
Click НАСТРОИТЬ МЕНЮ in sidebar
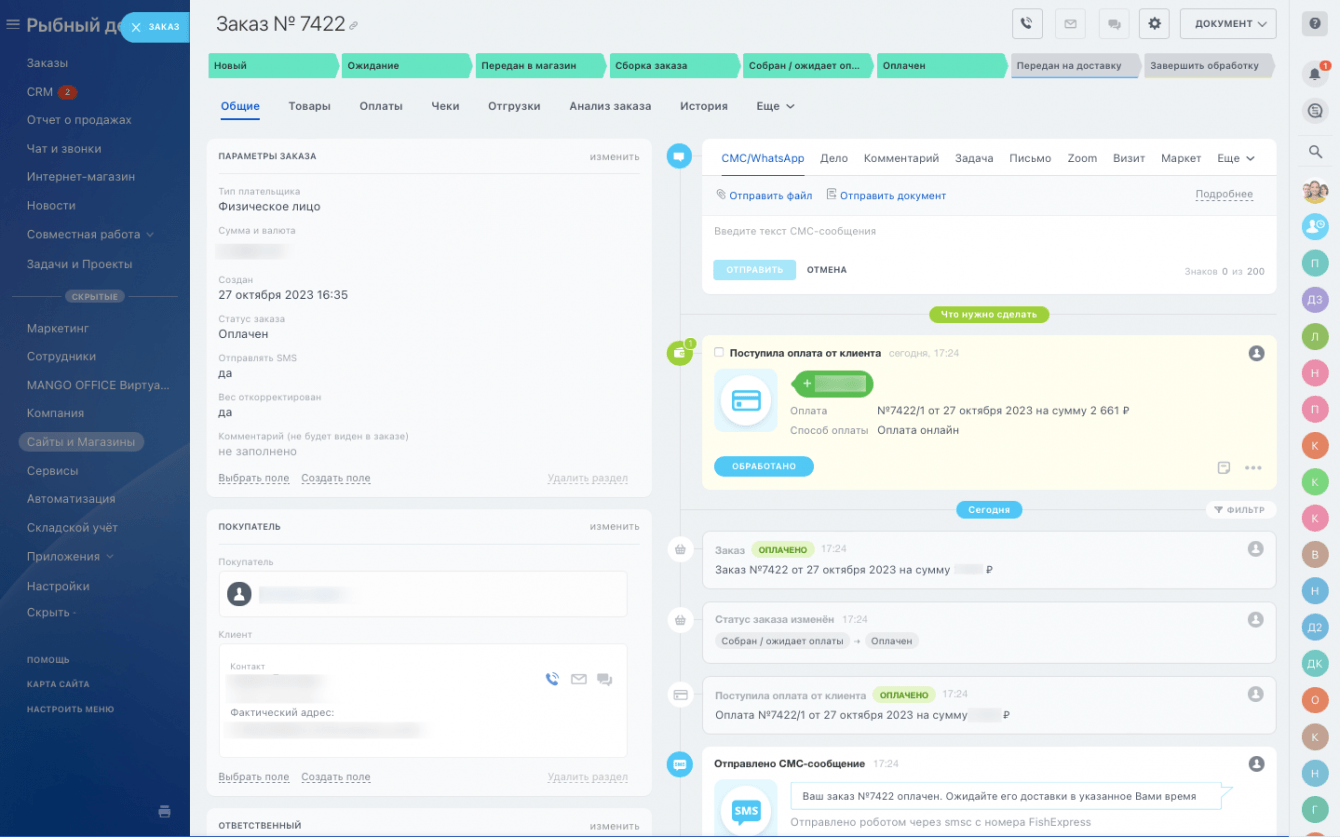pos(70,709)
